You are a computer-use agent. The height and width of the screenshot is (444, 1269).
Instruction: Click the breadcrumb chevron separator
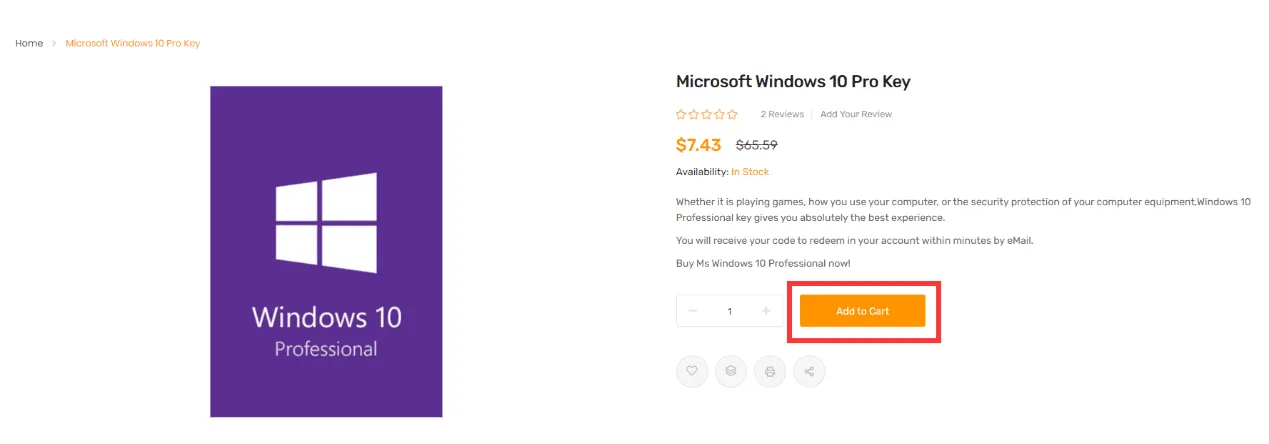tap(54, 44)
